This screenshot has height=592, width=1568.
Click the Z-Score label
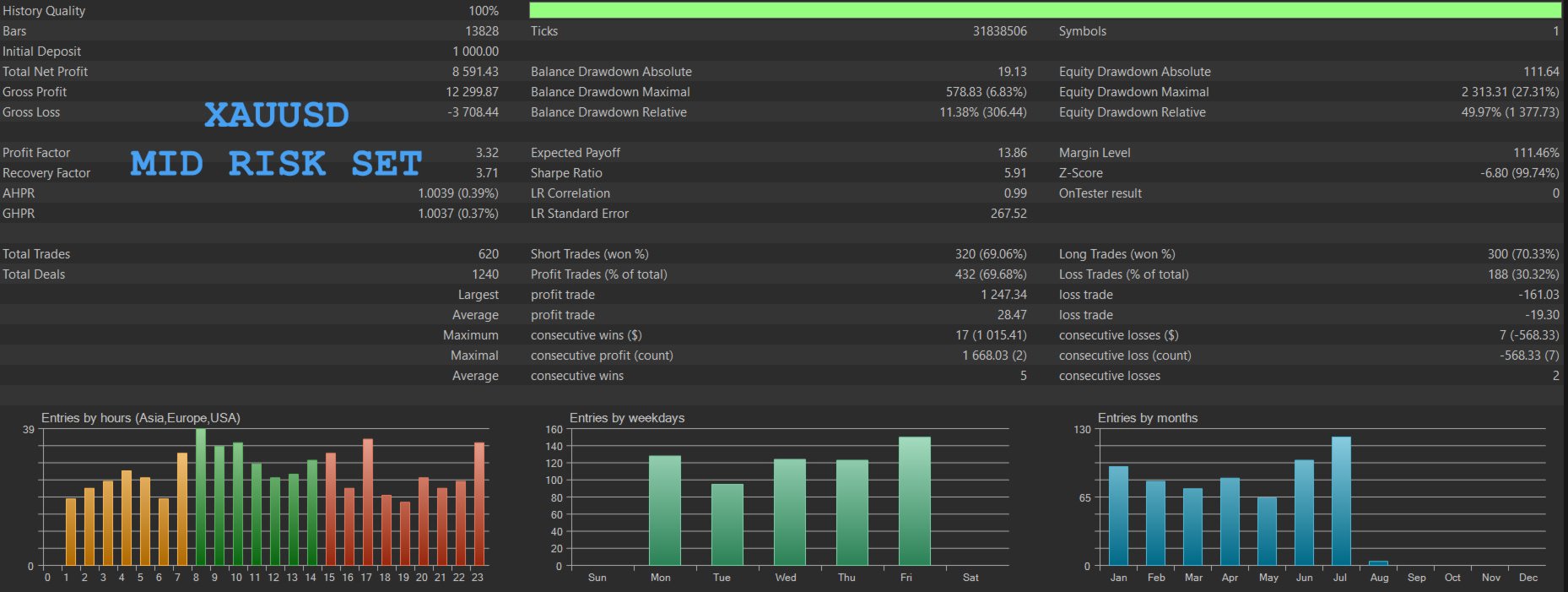click(x=1081, y=173)
